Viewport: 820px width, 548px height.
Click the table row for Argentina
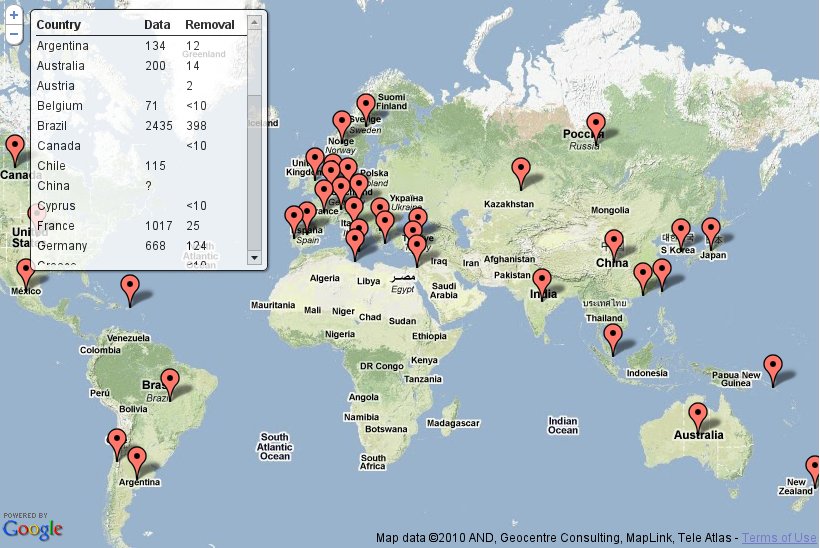(140, 46)
